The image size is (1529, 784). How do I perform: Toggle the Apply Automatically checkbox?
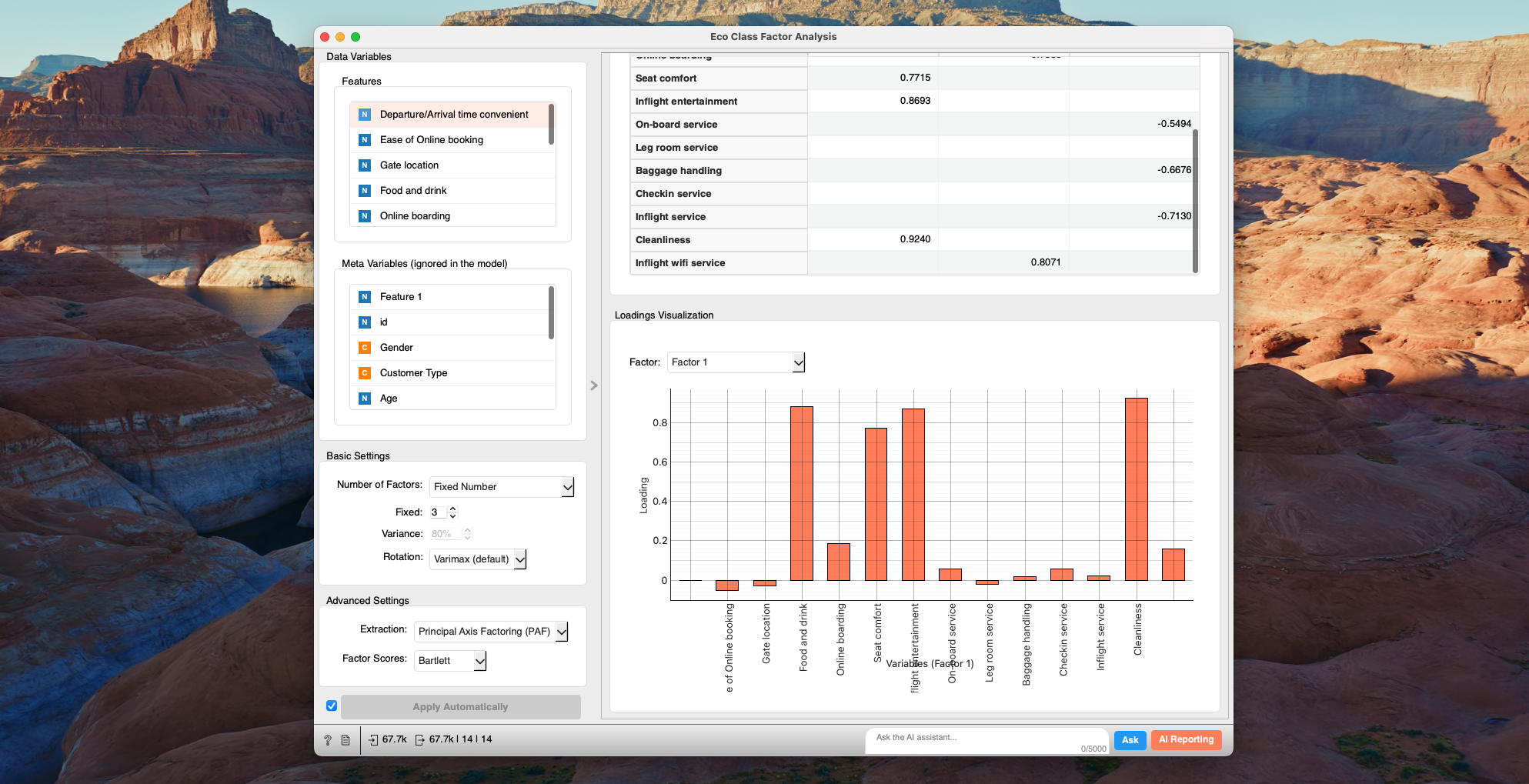pos(332,706)
